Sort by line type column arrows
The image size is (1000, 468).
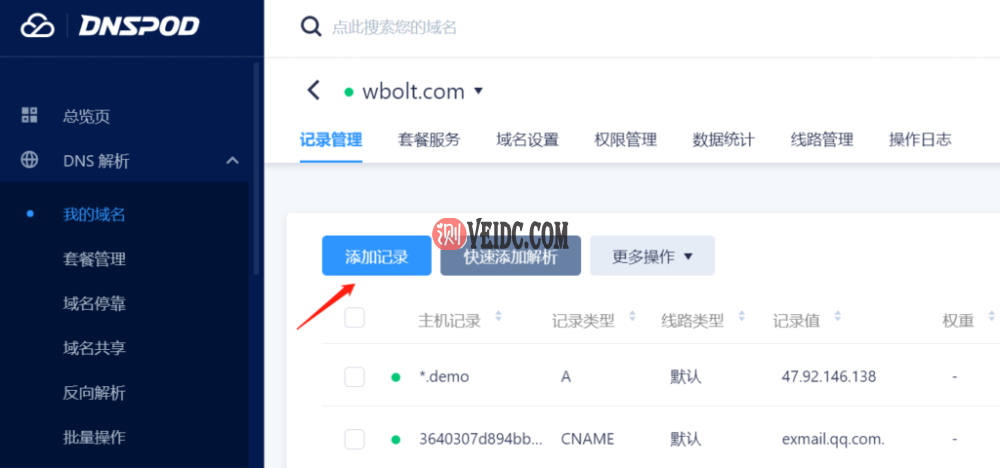(x=742, y=316)
